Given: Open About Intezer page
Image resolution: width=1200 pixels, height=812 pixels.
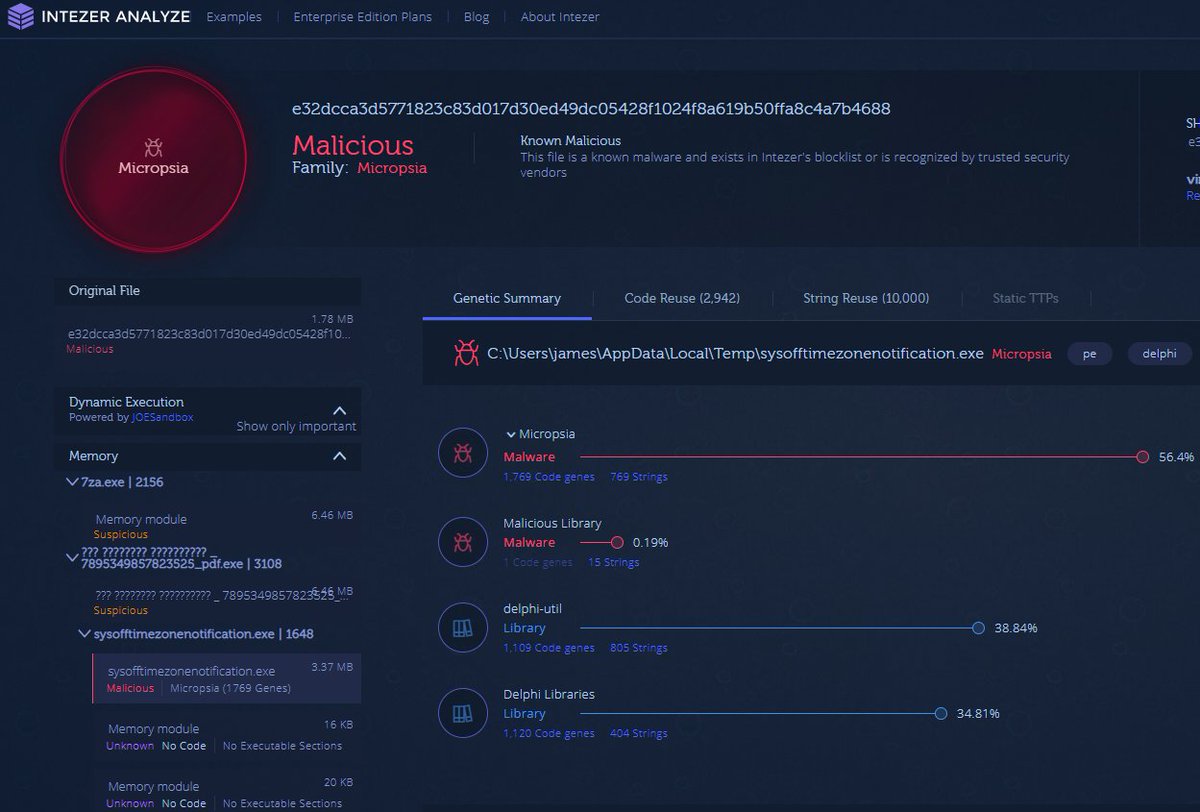Looking at the screenshot, I should pyautogui.click(x=560, y=17).
